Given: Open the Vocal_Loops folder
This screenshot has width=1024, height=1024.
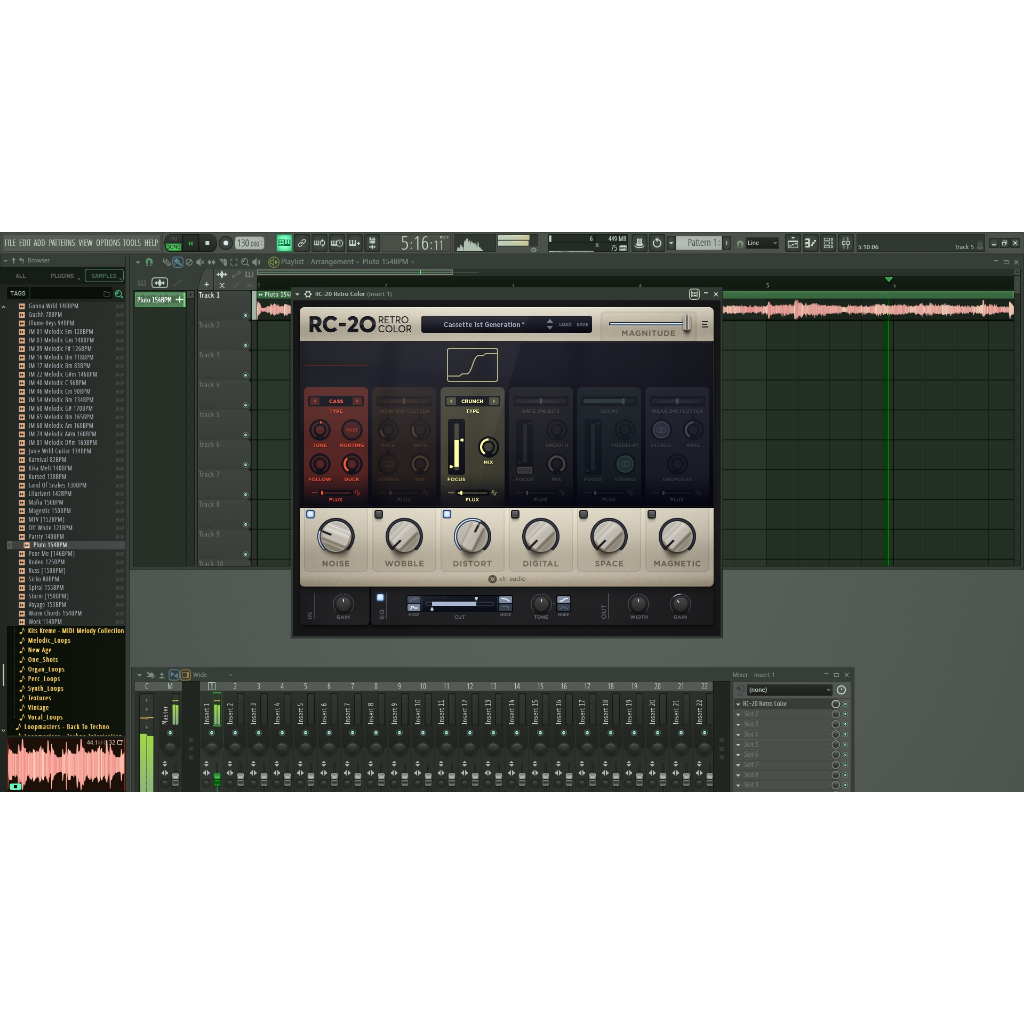Looking at the screenshot, I should (46, 717).
